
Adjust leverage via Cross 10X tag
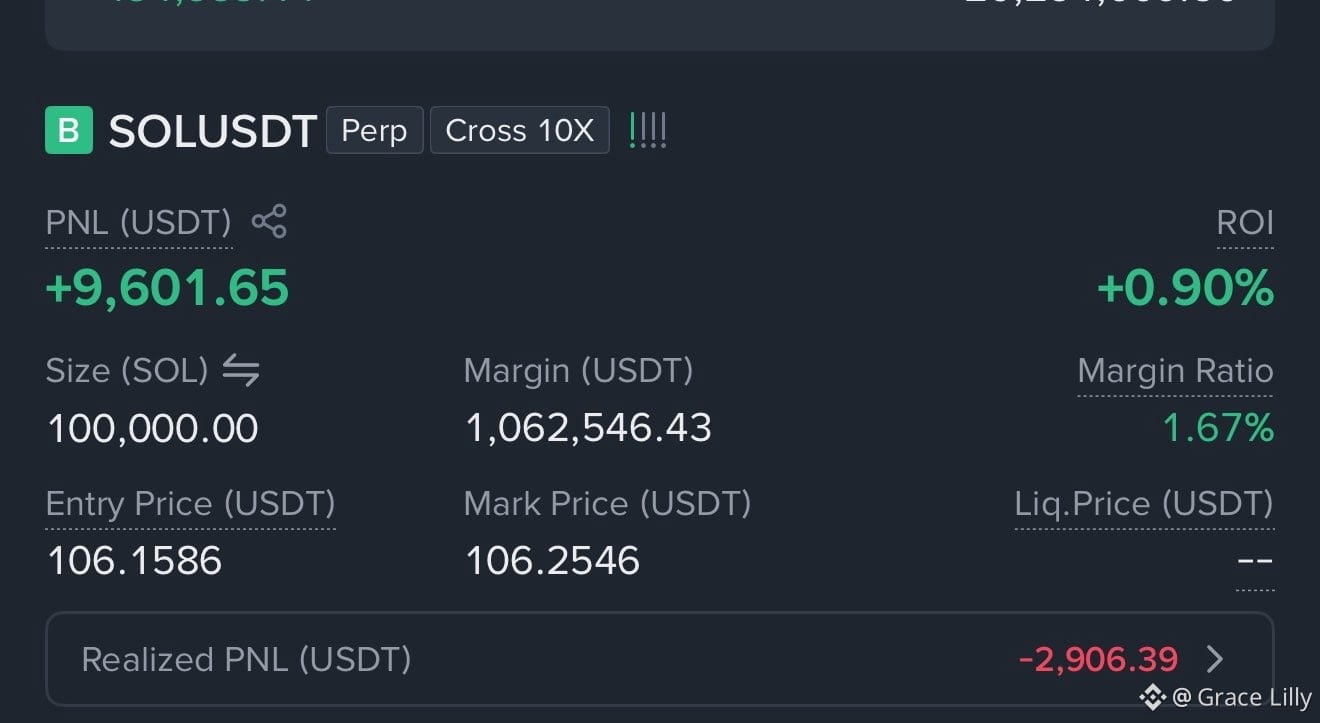click(x=519, y=130)
